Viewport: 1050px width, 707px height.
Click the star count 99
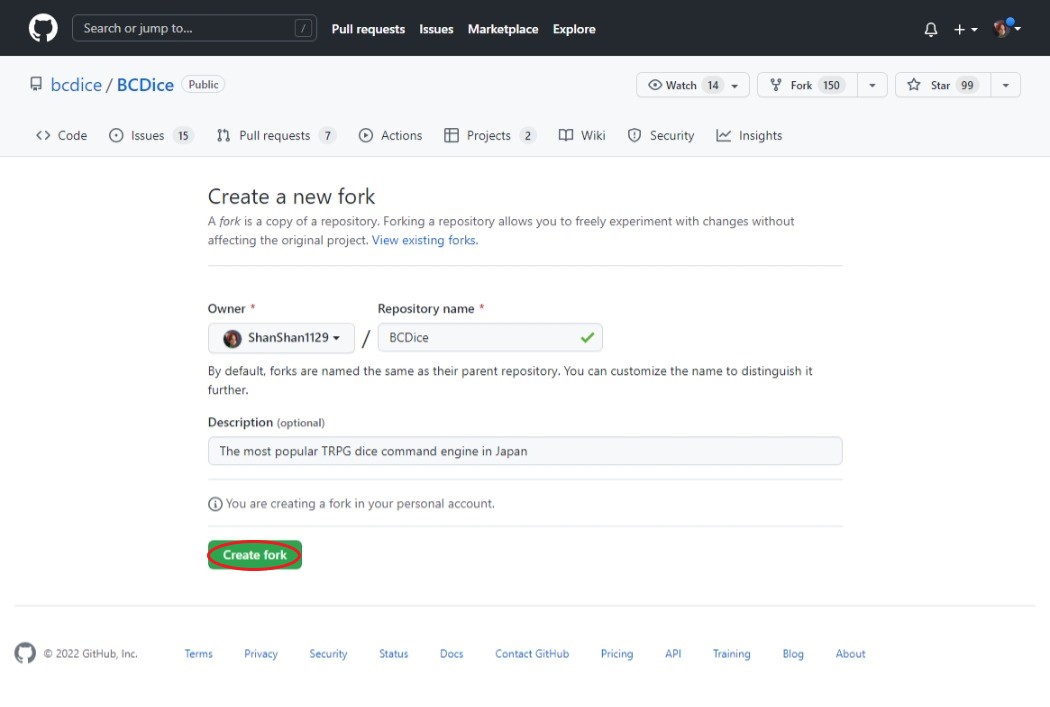coord(967,85)
